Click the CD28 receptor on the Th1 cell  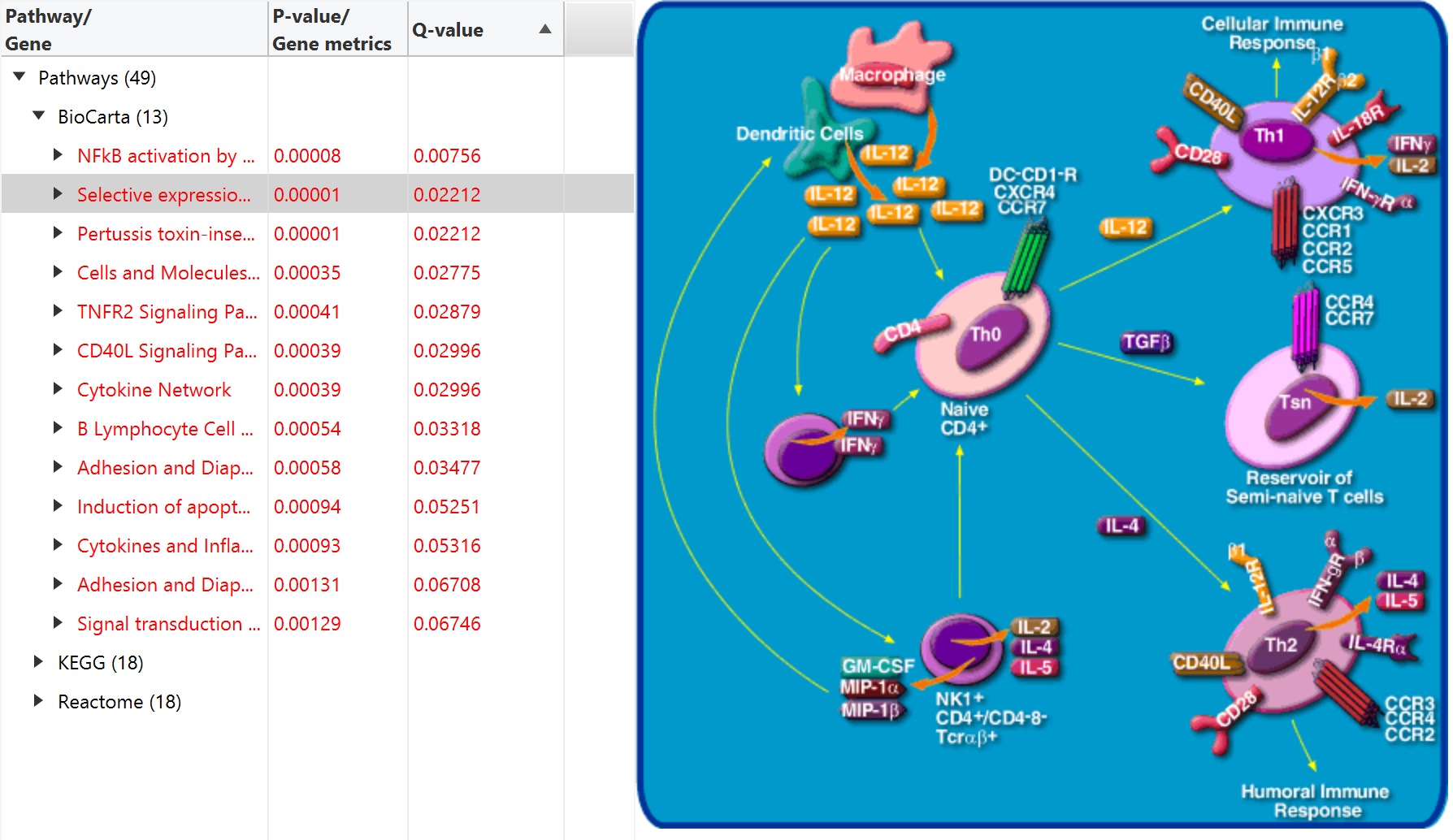point(1191,152)
